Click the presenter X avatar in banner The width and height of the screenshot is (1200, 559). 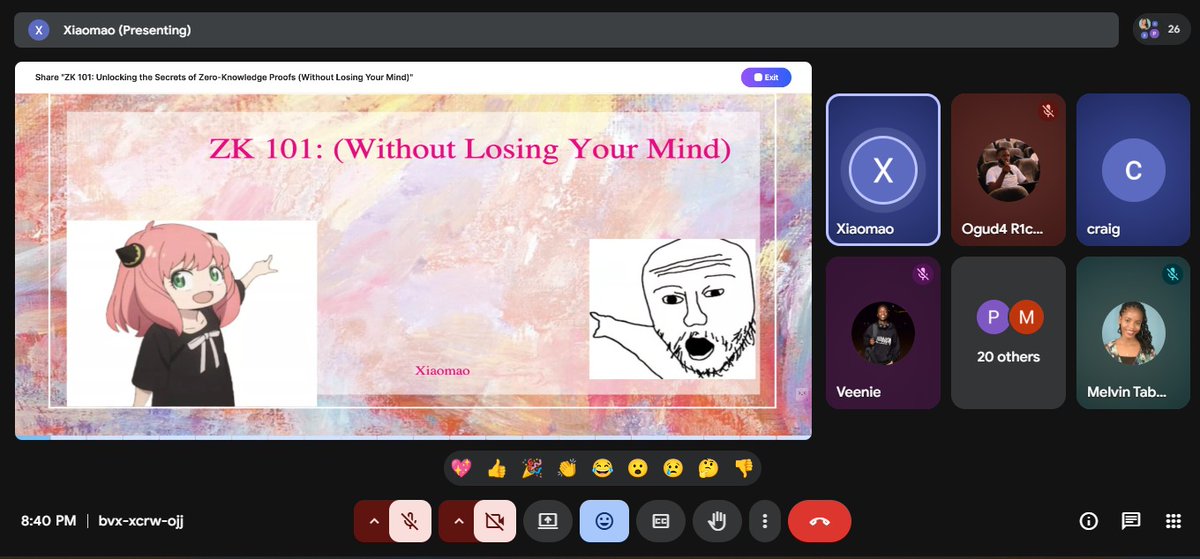(x=38, y=30)
